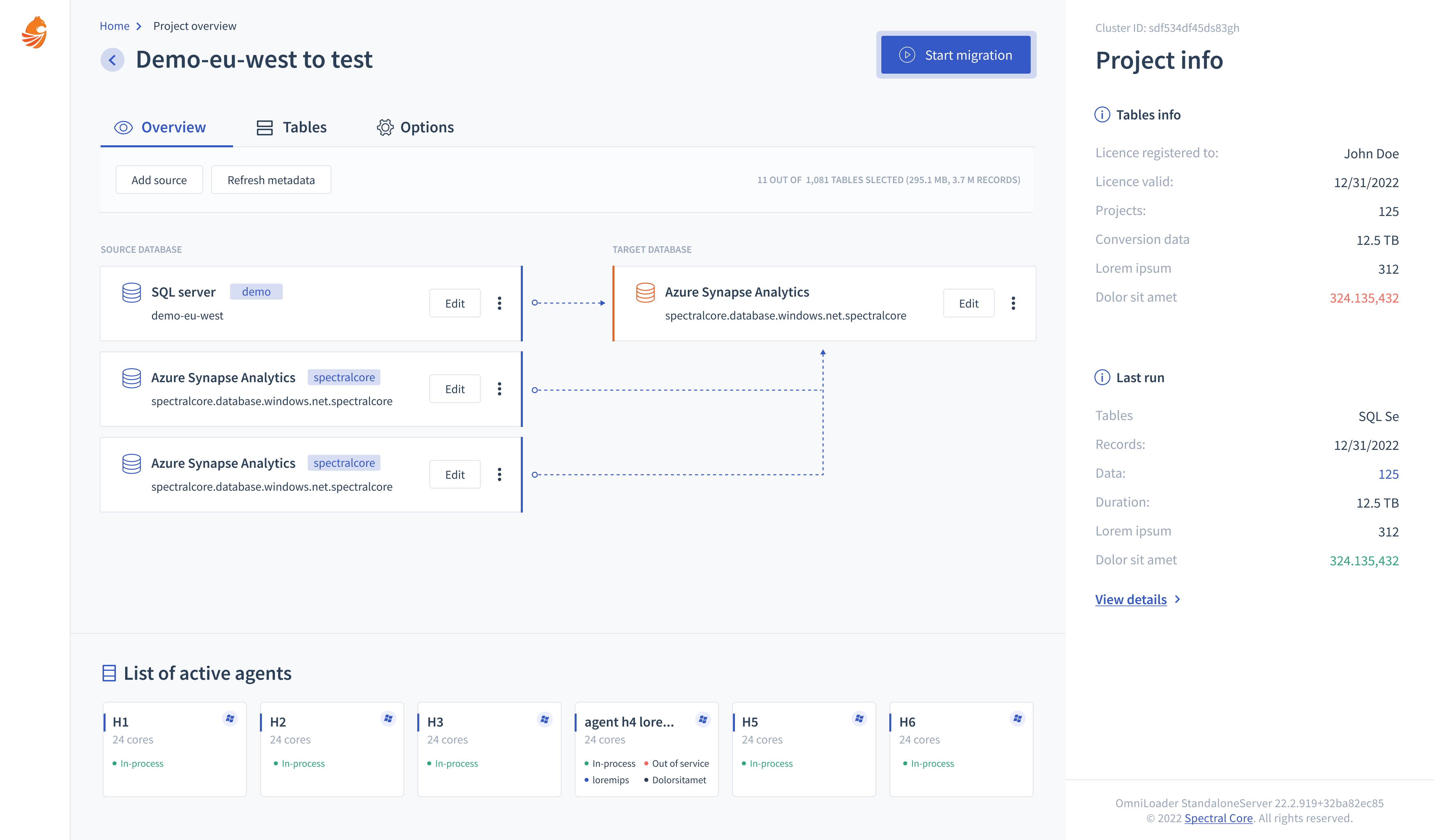
Task: Click Dolorsitamet status dot on agent h4
Action: point(646,780)
